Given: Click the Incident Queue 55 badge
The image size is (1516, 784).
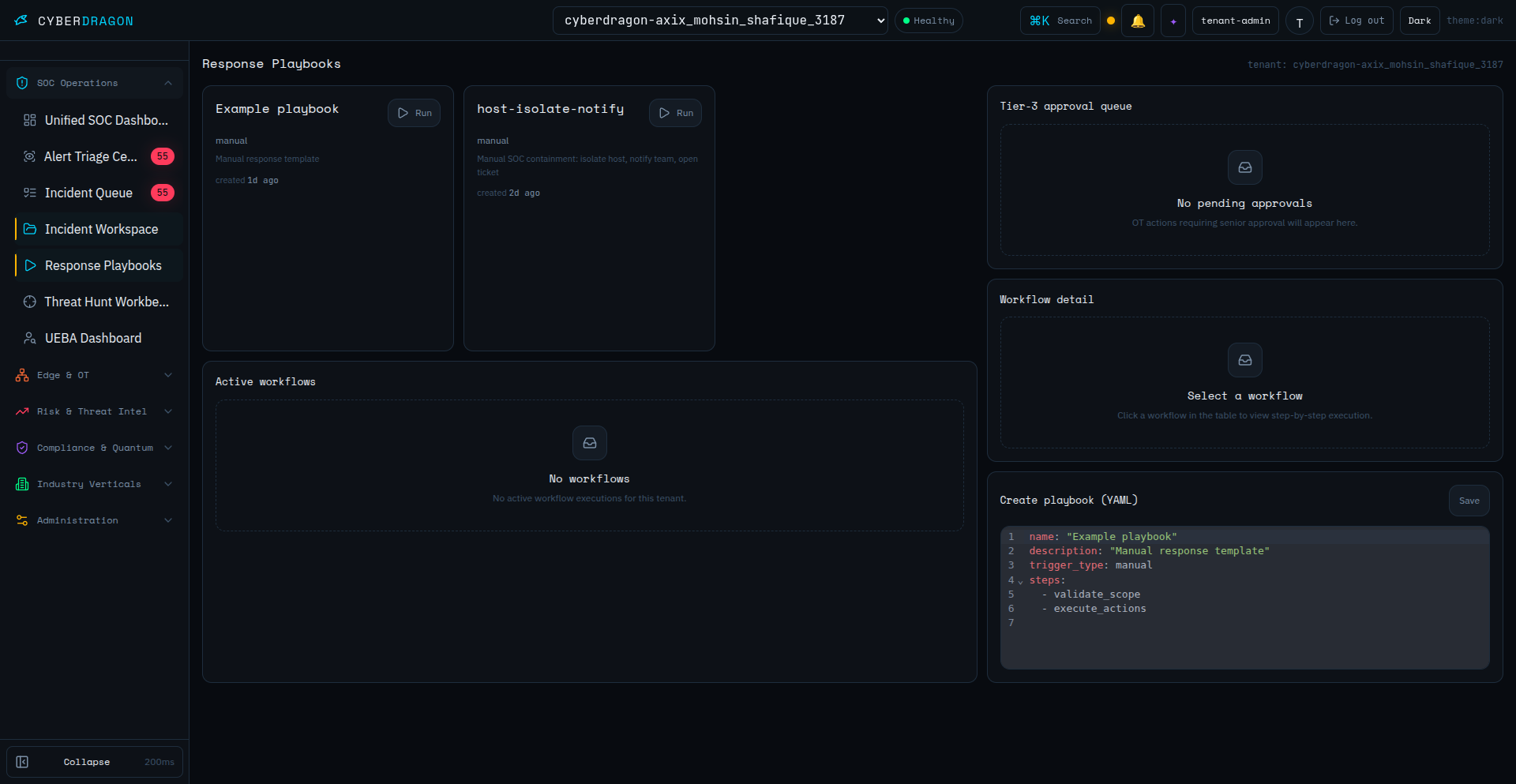Looking at the screenshot, I should pyautogui.click(x=163, y=193).
